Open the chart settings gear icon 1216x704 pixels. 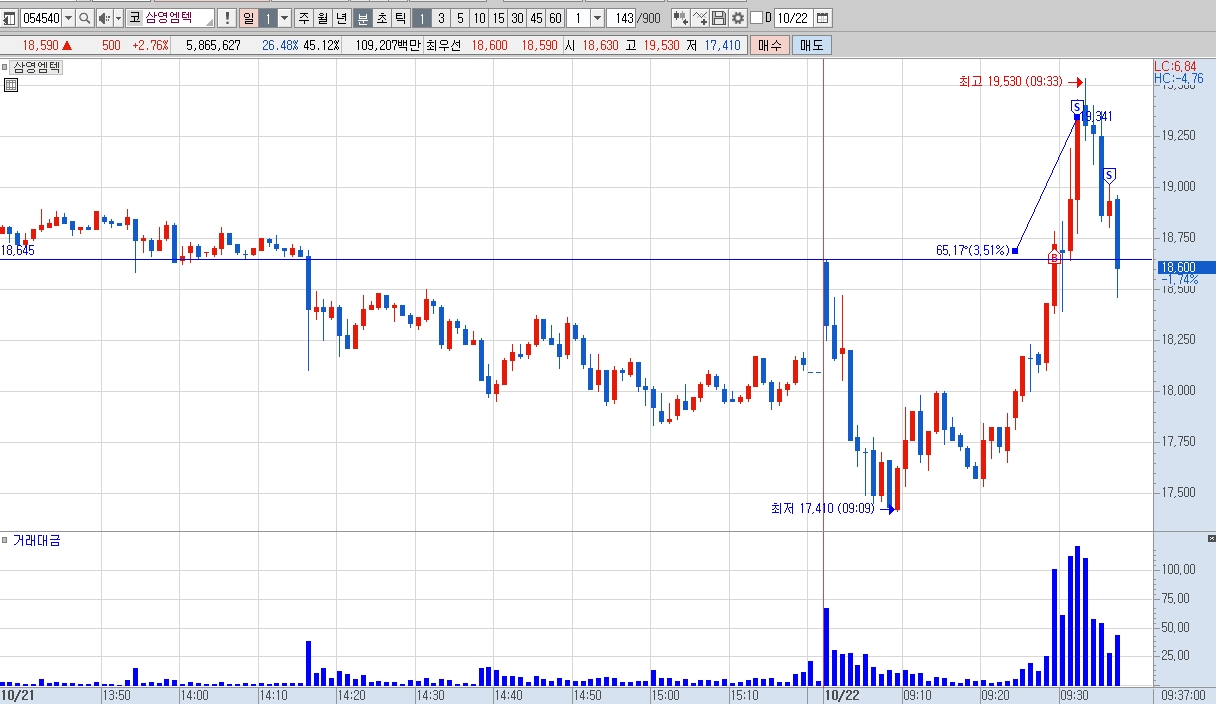tap(738, 18)
